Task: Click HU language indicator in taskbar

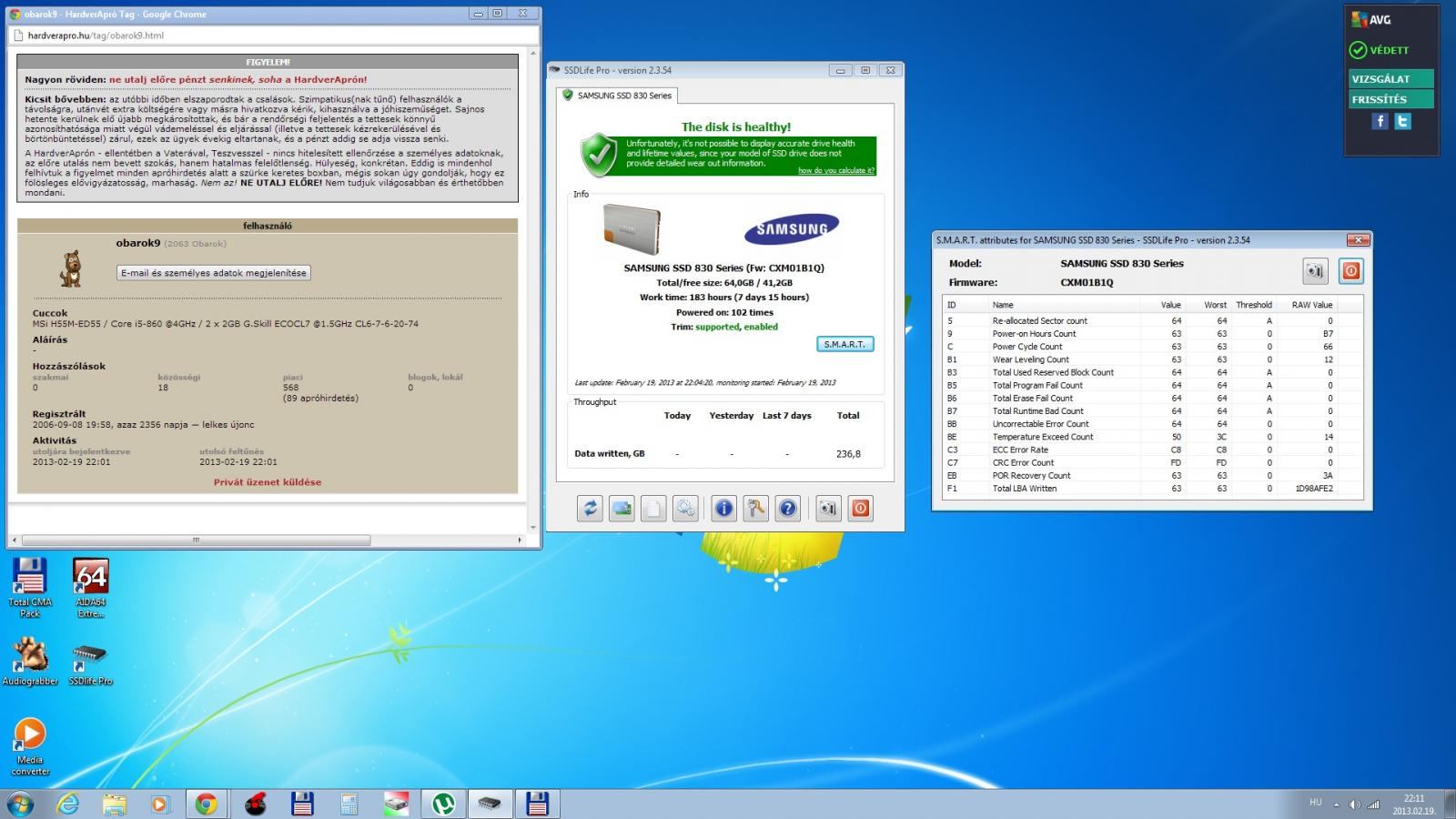Action: tap(1315, 803)
